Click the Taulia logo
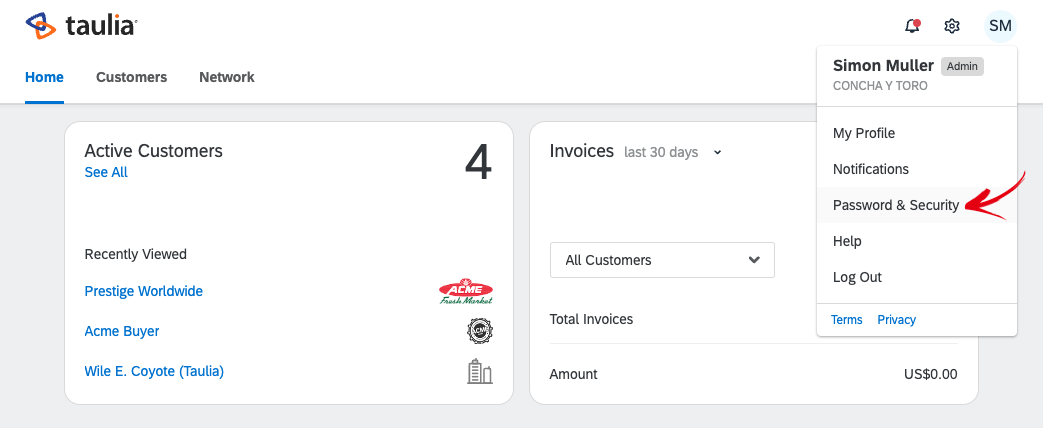 pos(81,26)
